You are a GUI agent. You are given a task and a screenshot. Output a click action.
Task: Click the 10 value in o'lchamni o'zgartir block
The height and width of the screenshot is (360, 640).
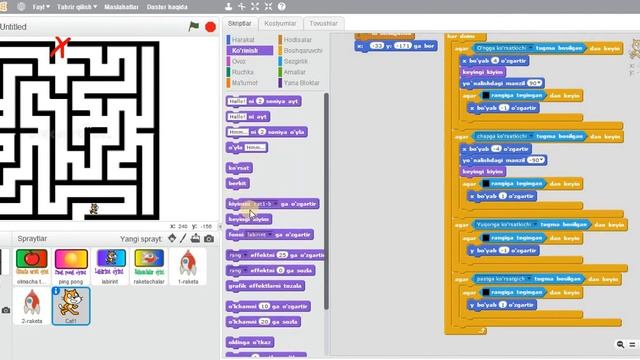pos(264,307)
